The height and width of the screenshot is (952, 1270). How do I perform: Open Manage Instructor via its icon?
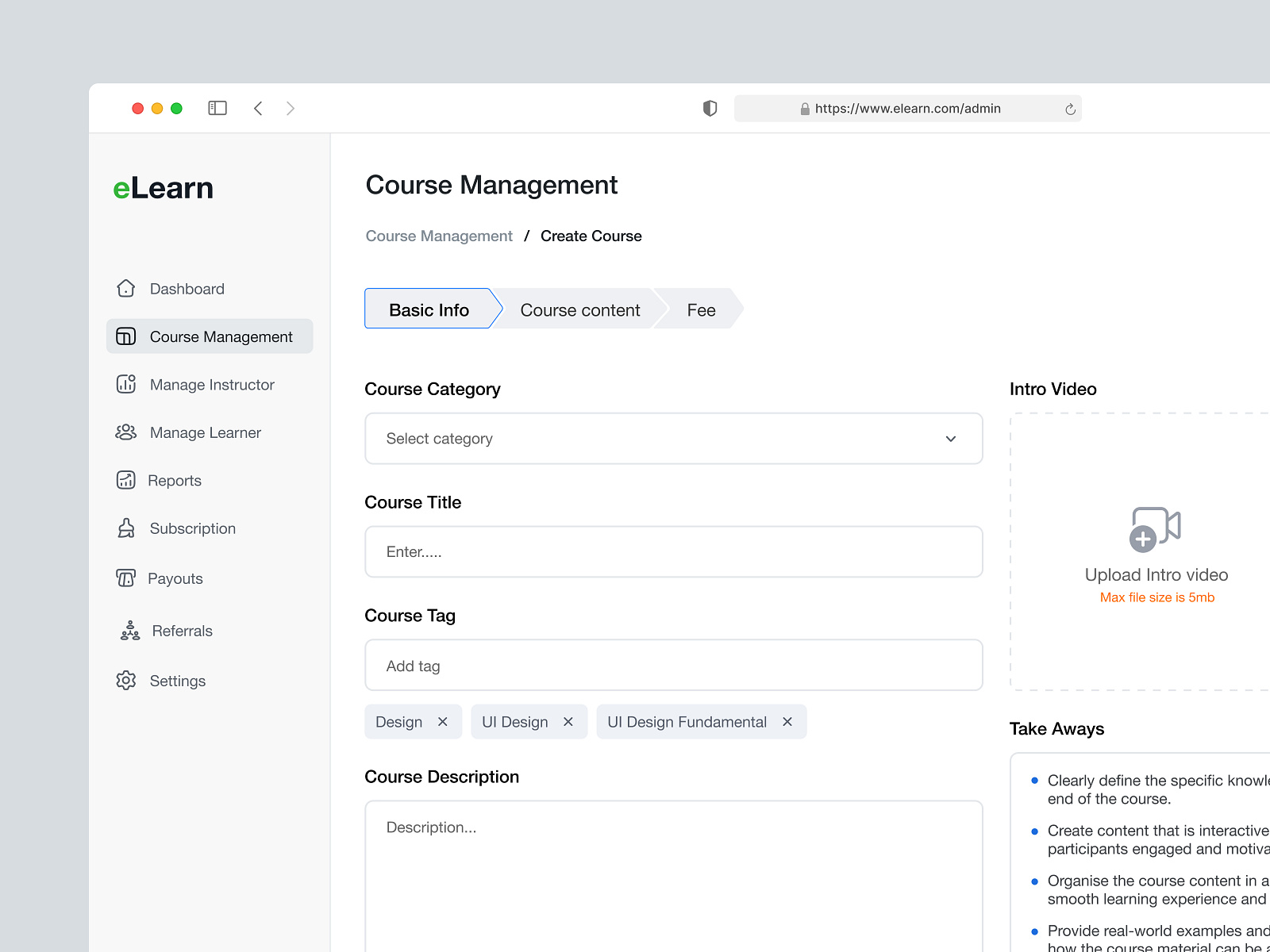click(126, 384)
